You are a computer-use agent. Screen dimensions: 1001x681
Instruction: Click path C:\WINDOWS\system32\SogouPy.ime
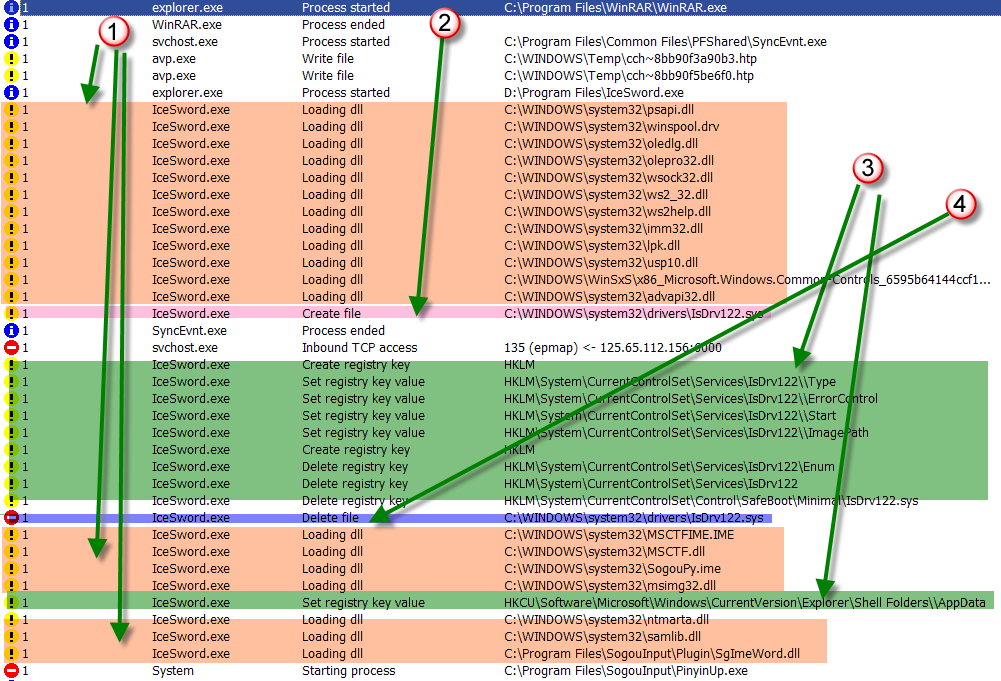tap(612, 569)
